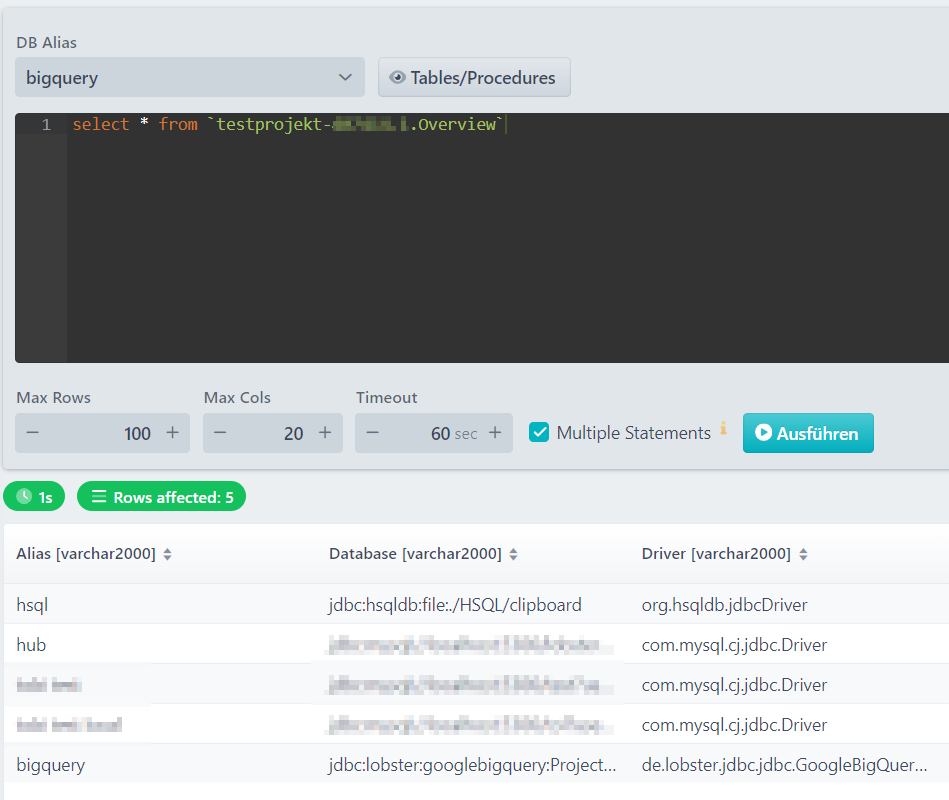The image size is (949, 800).
Task: Decrease Max Cols with minus button
Action: [220, 433]
